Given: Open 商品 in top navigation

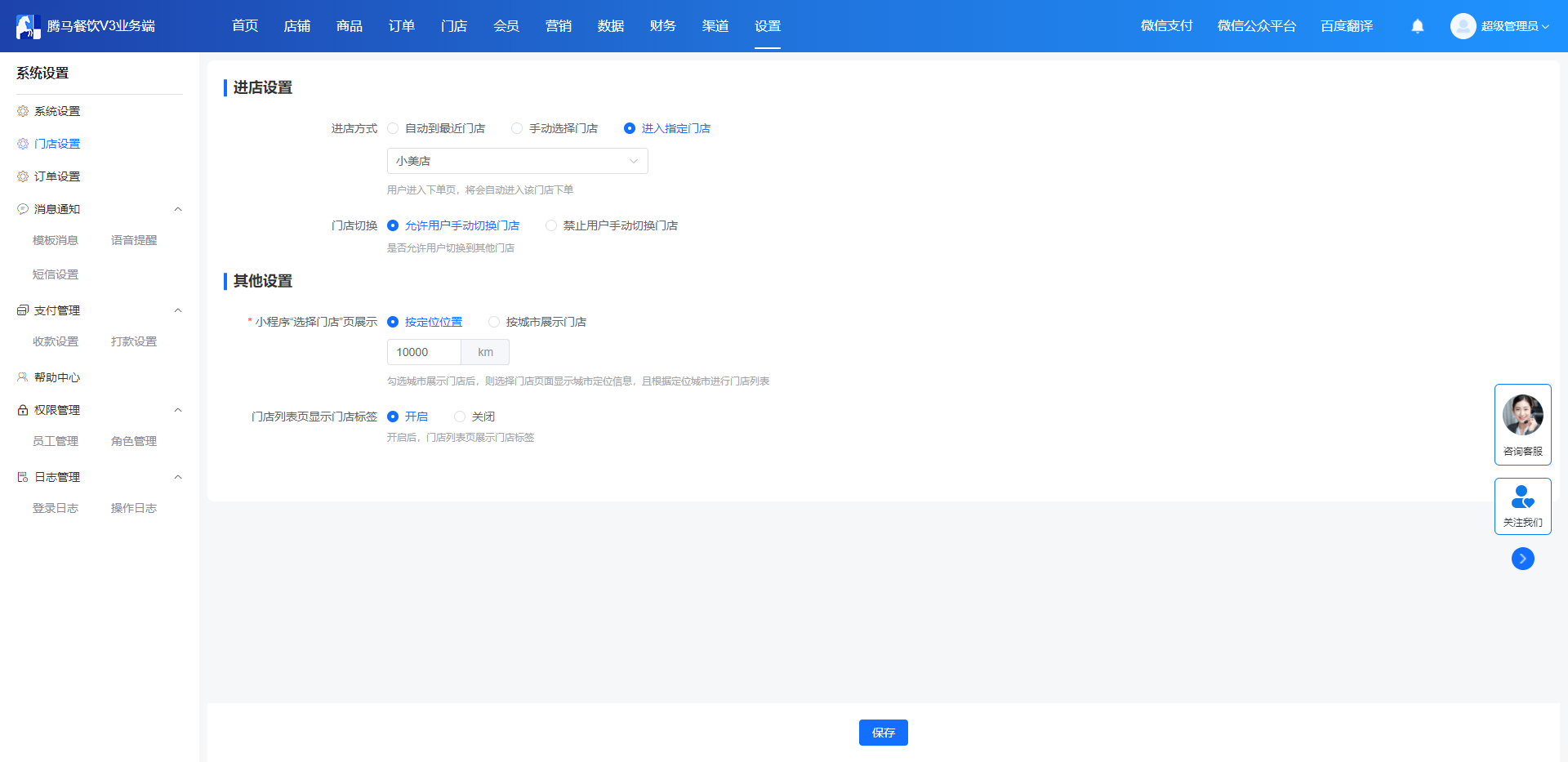Looking at the screenshot, I should tap(350, 26).
